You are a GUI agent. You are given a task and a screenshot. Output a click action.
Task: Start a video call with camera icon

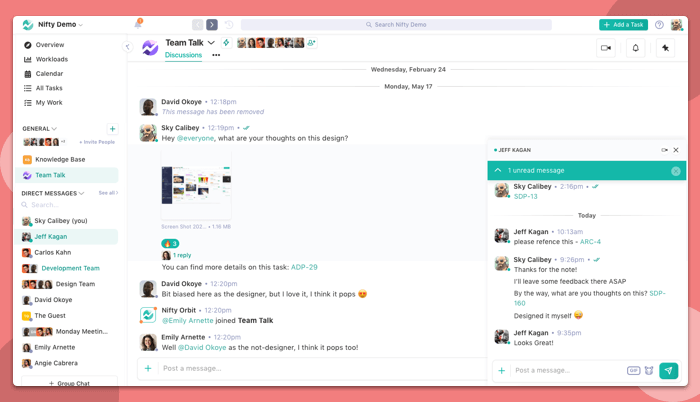[606, 48]
